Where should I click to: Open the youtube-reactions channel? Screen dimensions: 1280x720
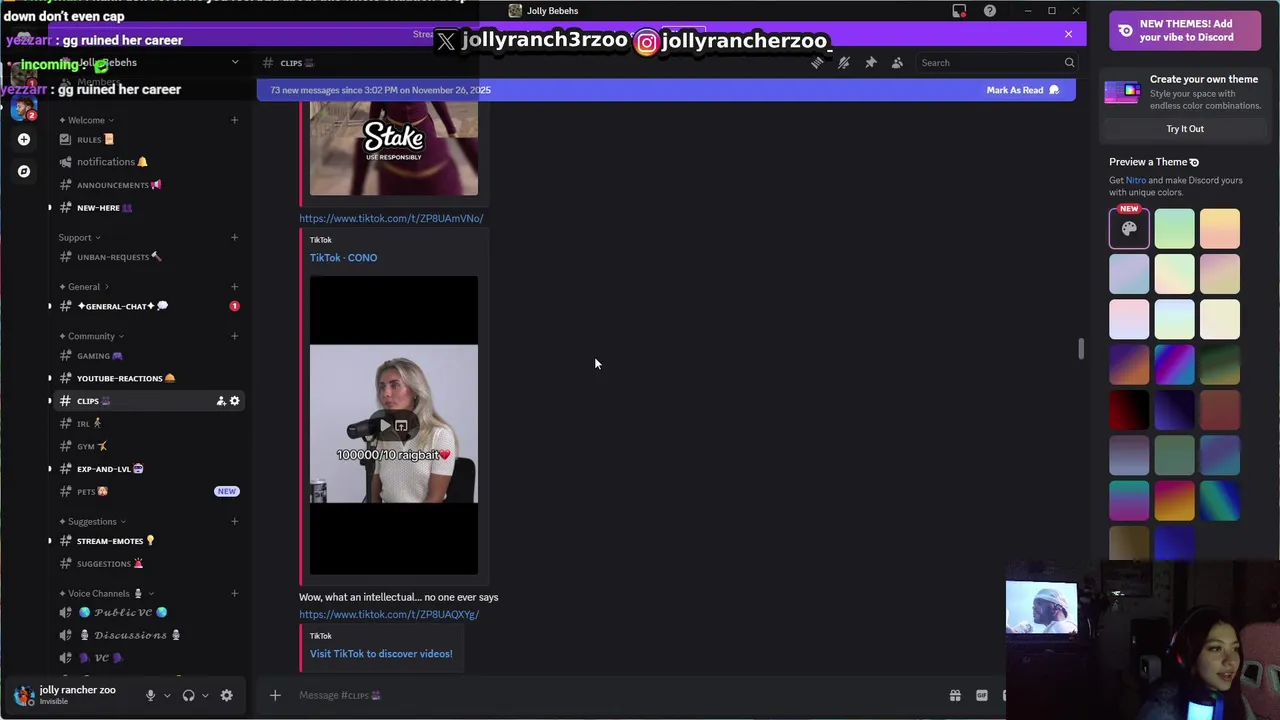coord(149,378)
